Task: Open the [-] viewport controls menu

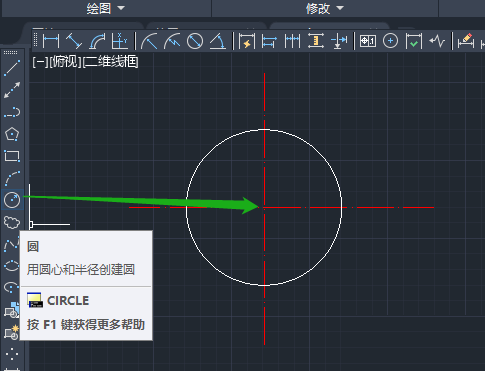Action: click(x=40, y=62)
